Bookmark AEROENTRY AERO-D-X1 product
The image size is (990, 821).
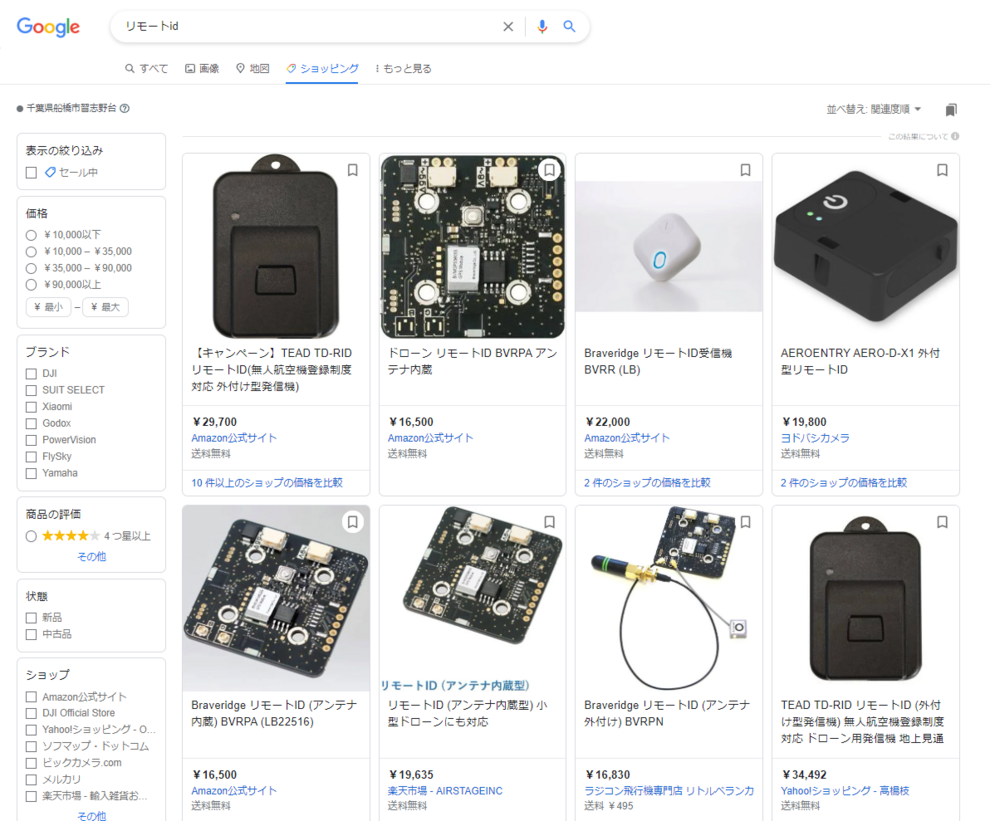pos(942,170)
